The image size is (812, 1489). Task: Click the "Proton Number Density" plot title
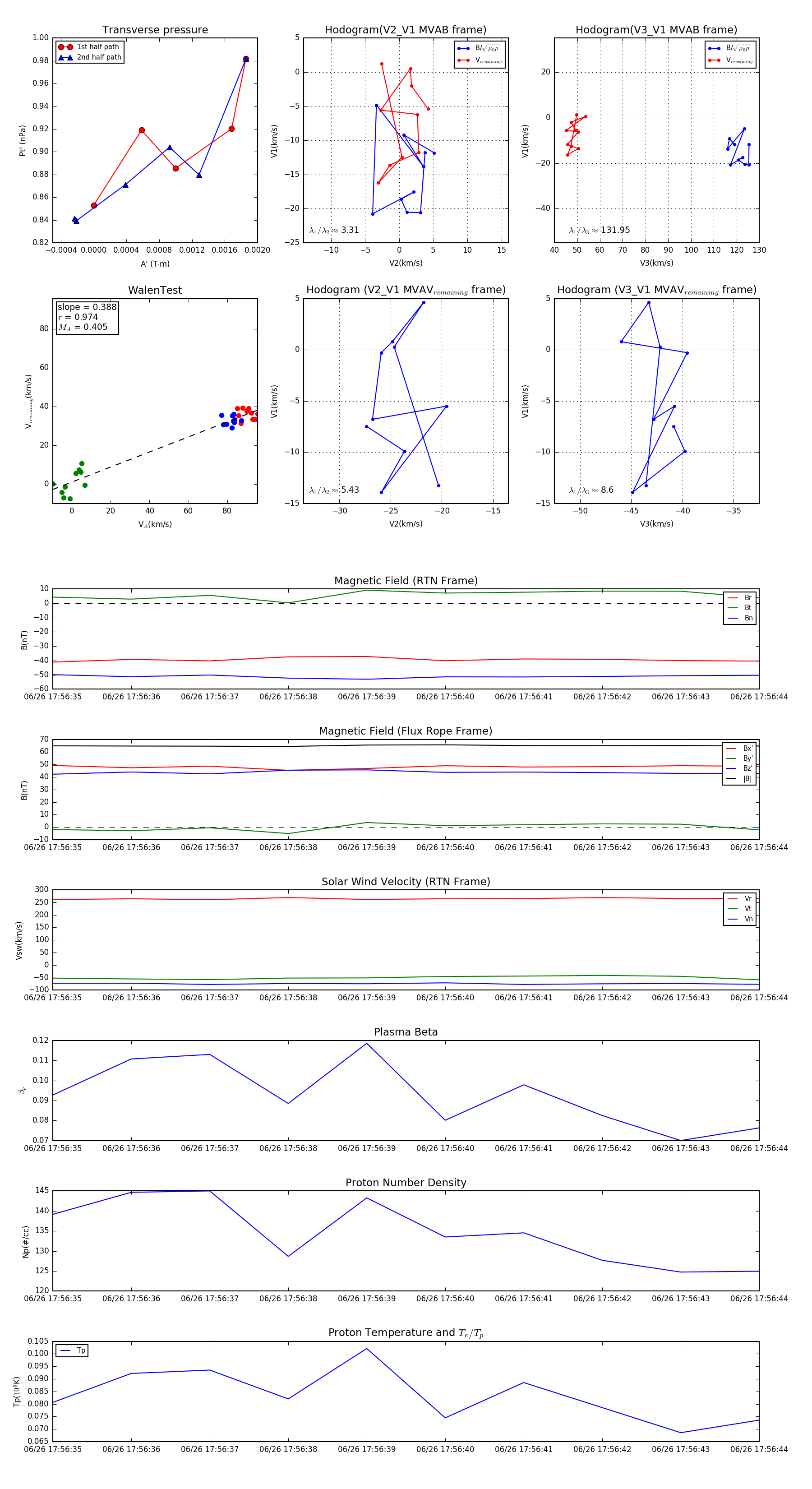[x=406, y=1183]
